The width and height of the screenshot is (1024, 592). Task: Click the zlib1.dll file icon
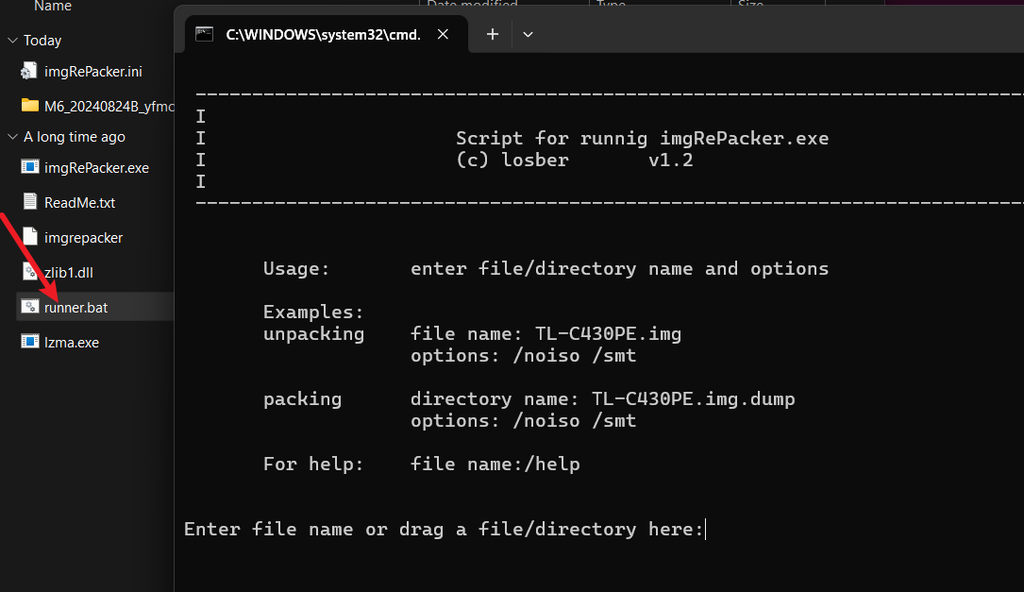[29, 272]
